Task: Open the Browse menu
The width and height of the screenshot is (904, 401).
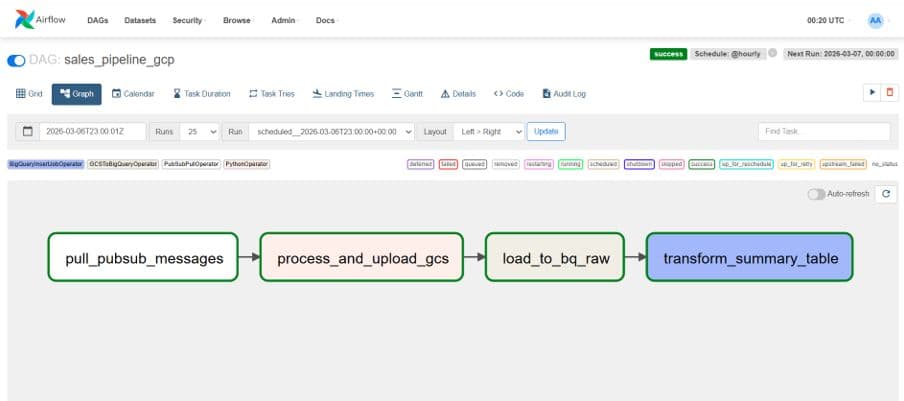Action: [237, 20]
